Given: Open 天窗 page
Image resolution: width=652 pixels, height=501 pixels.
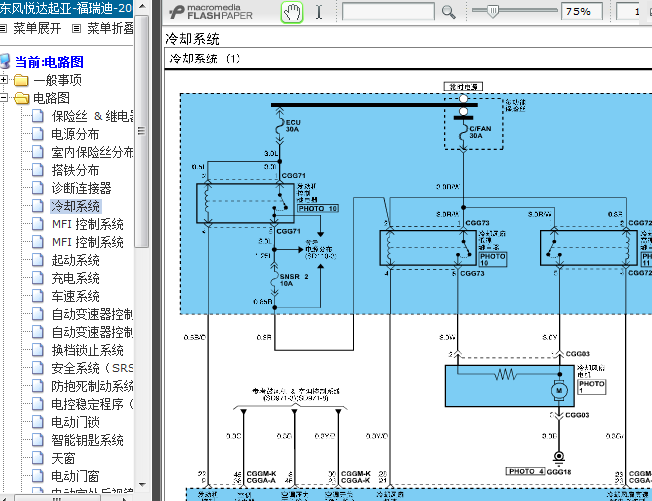Looking at the screenshot, I should [63, 458].
